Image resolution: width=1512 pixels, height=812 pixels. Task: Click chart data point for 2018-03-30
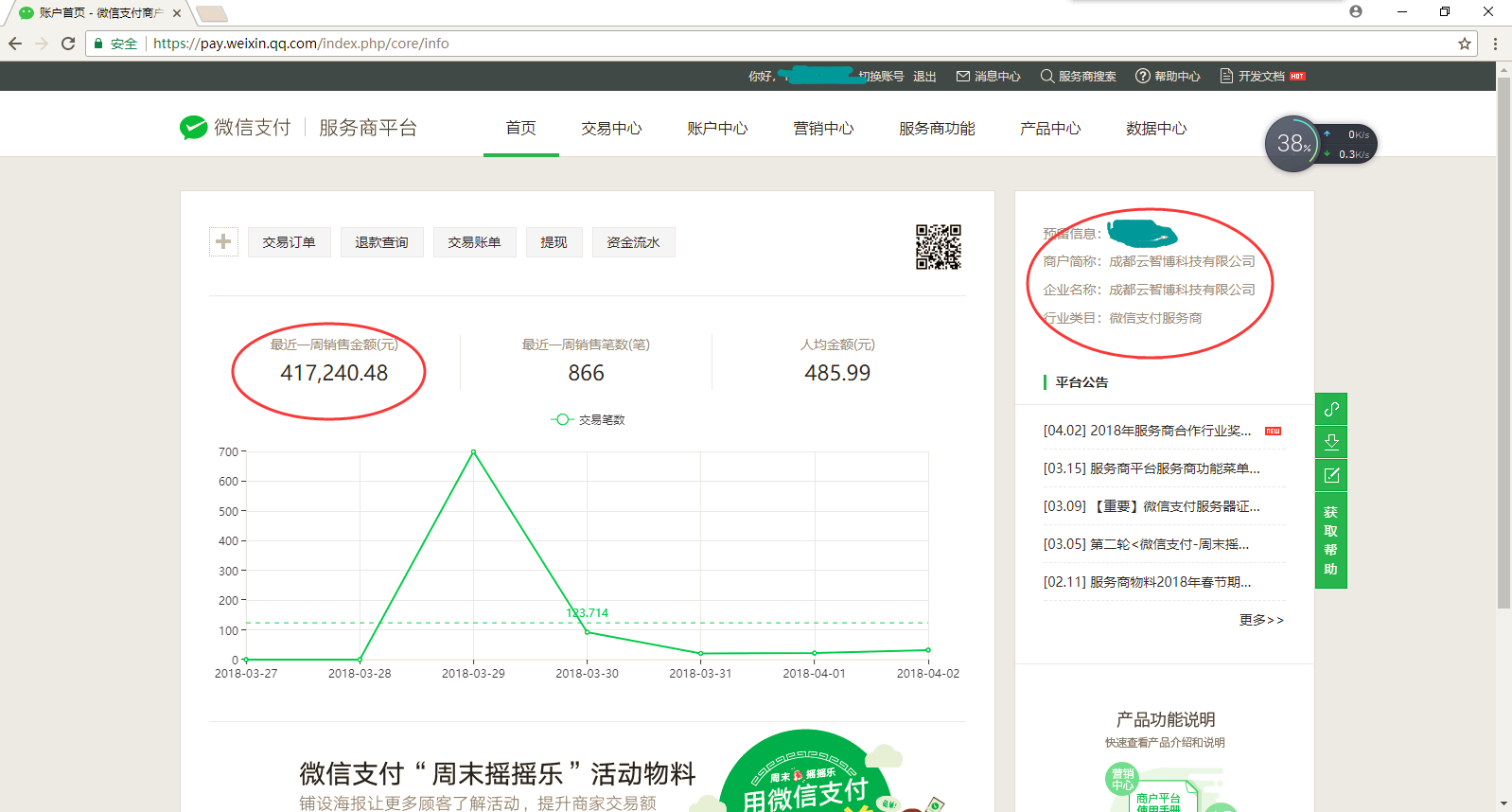point(587,631)
